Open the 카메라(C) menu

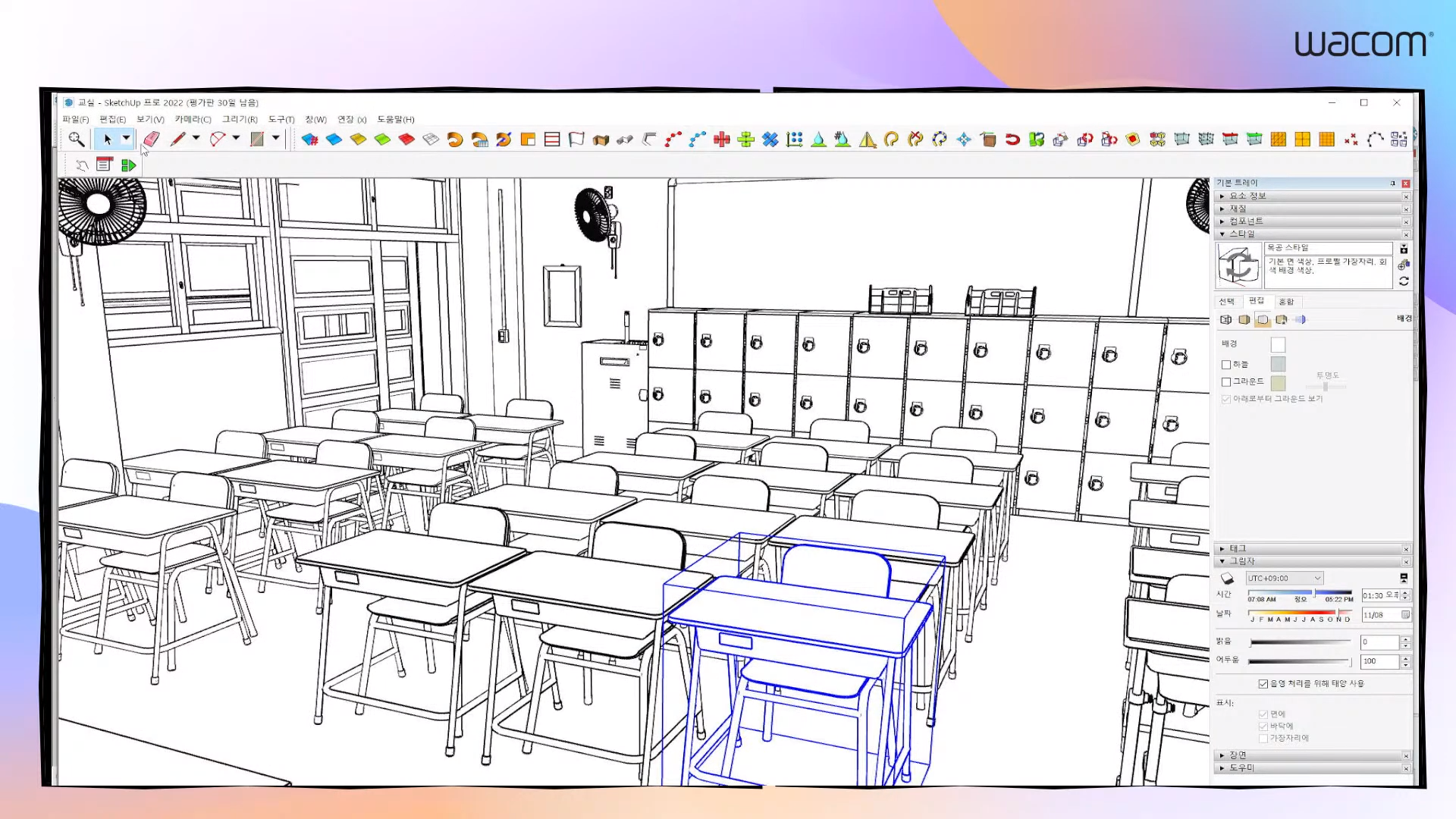[x=193, y=120]
